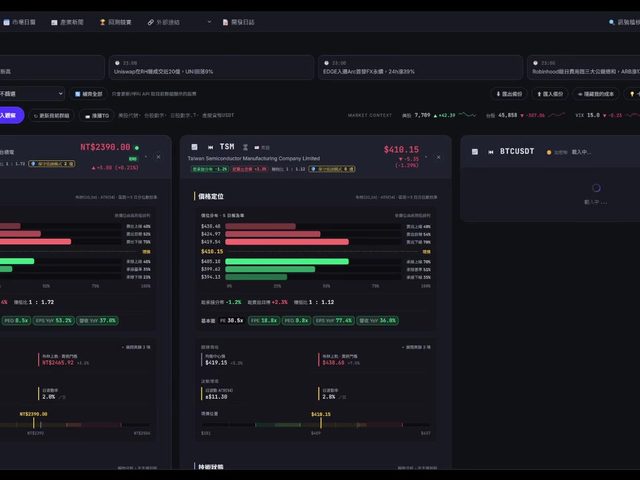Image resolution: width=640 pixels, height=480 pixels.
Task: Close the left card showing NT$2398.00
Action: coord(158,157)
